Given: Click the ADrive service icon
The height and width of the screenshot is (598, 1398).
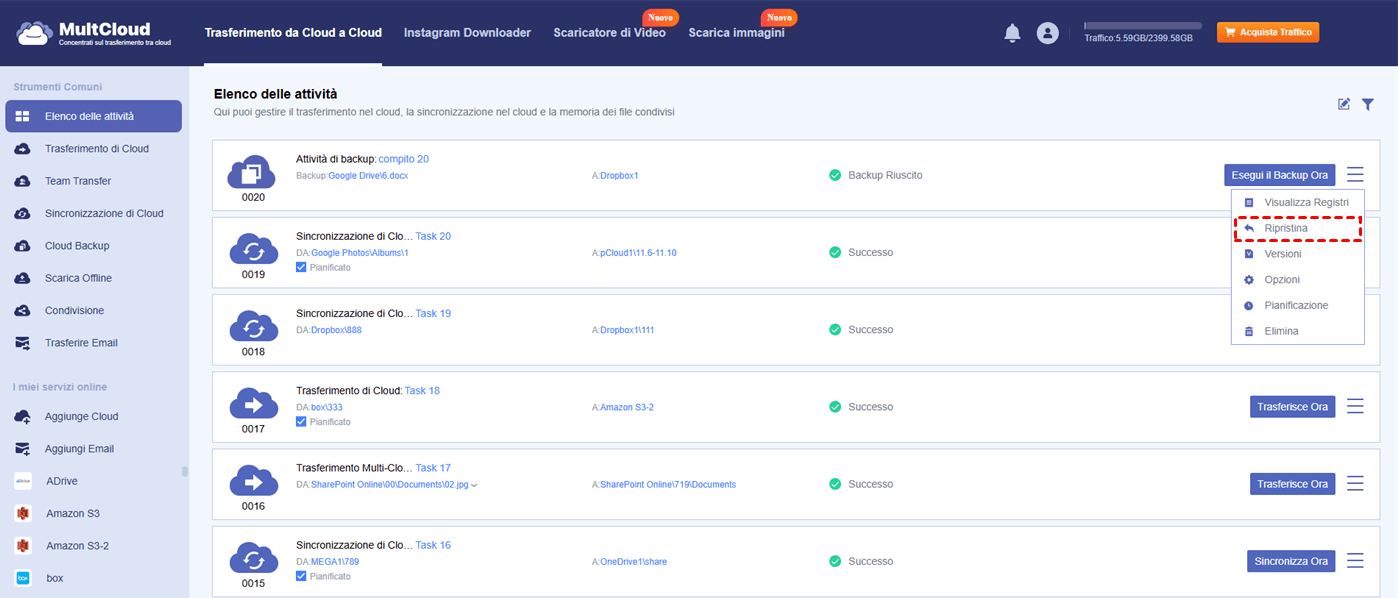Looking at the screenshot, I should 23,481.
